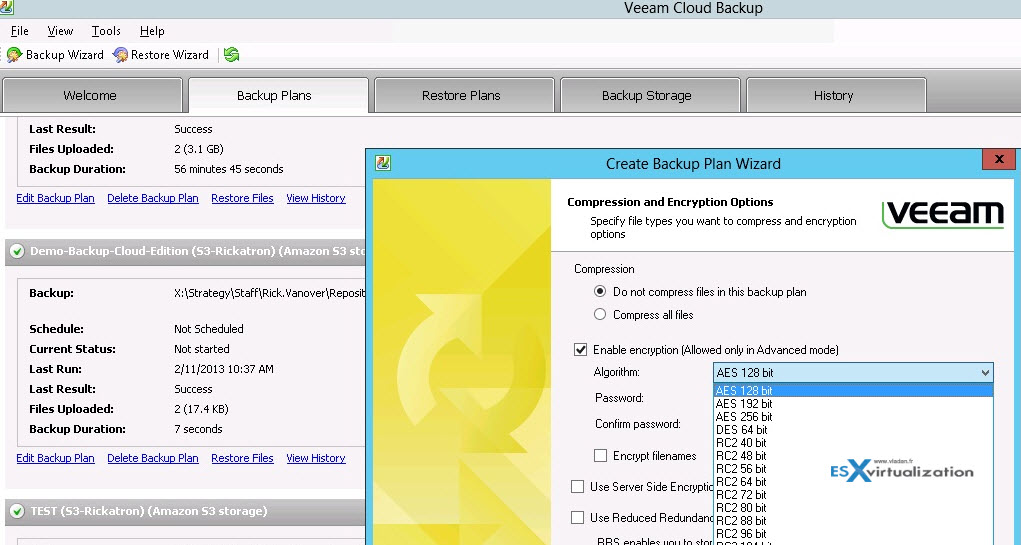The width and height of the screenshot is (1021, 545).
Task: Click the Veeam app icon in title bar
Action: click(6, 7)
